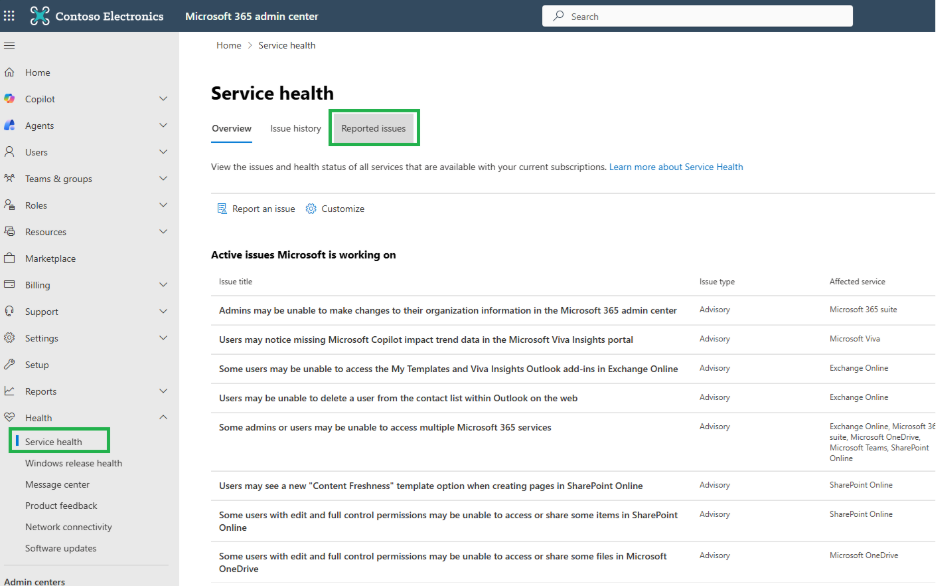Screen dimensions: 936x586
Task: Open Network connectivity in sidebar
Action: pos(69,527)
